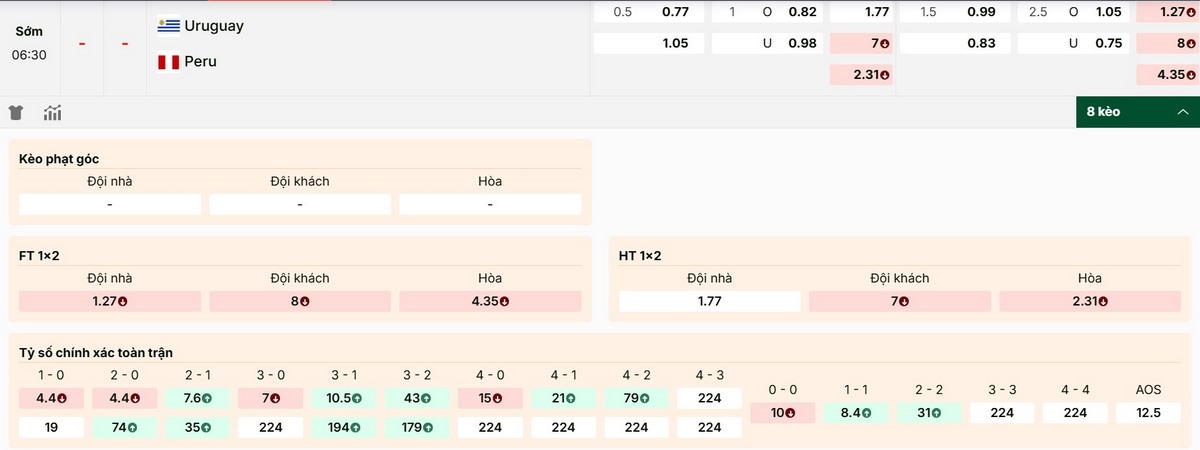Pick the 2 - 2 score odds 31
This screenshot has height=450, width=1200.
coord(929,412)
